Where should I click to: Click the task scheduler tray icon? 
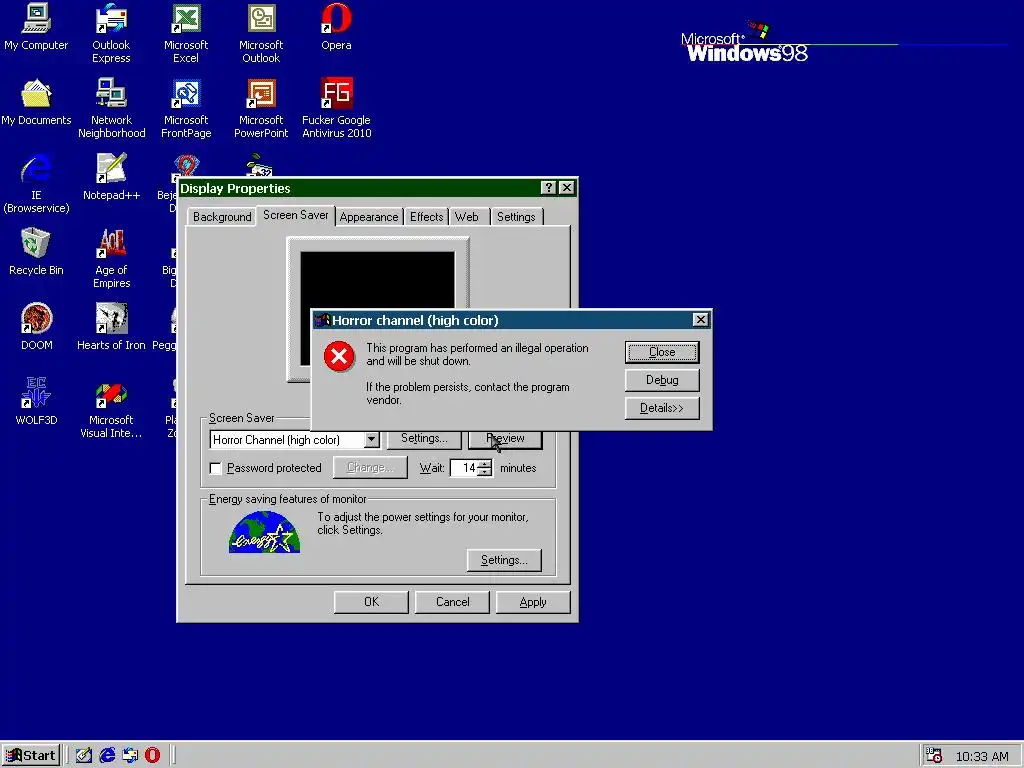pos(934,756)
